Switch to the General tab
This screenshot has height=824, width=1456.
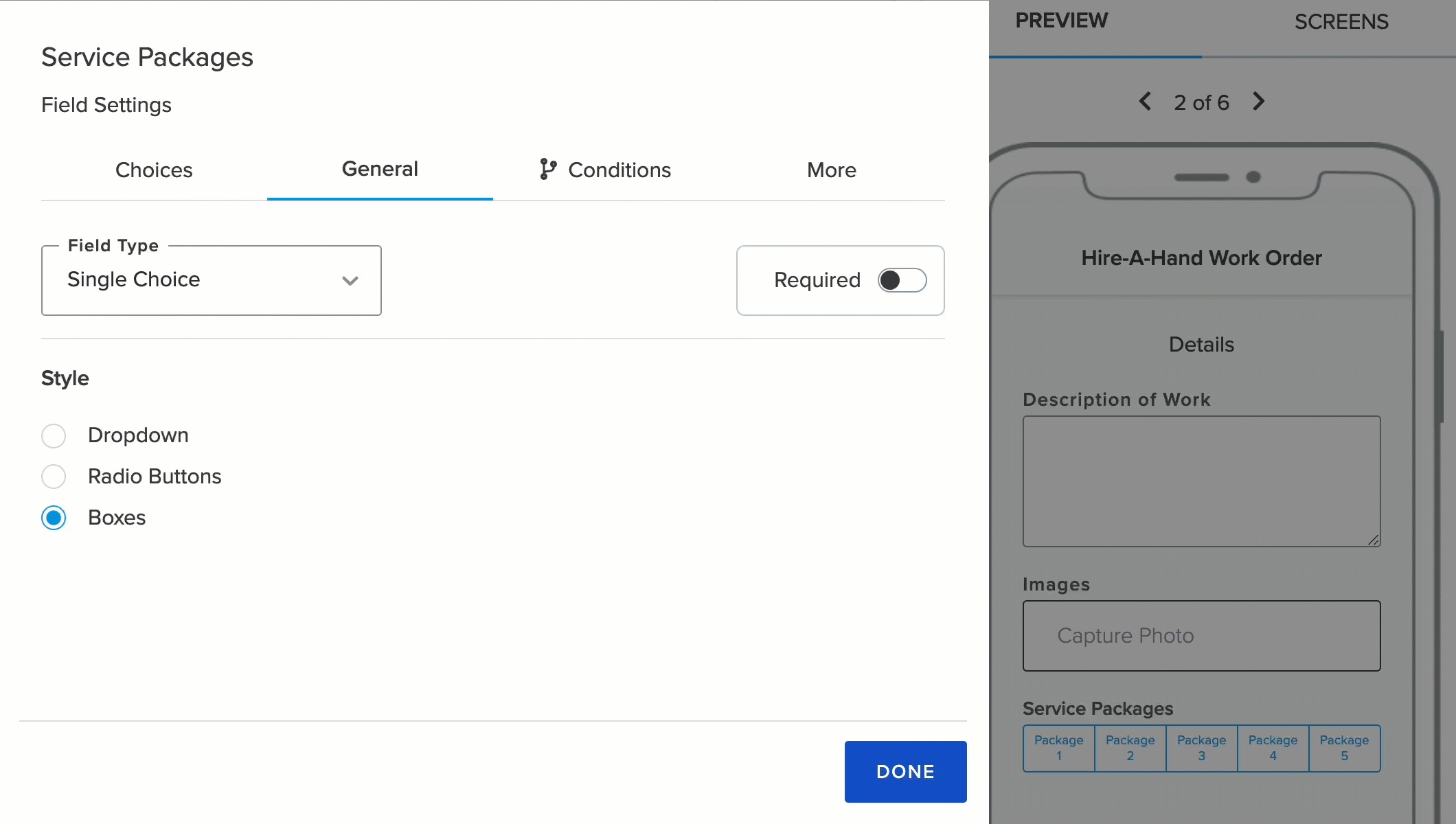(380, 169)
